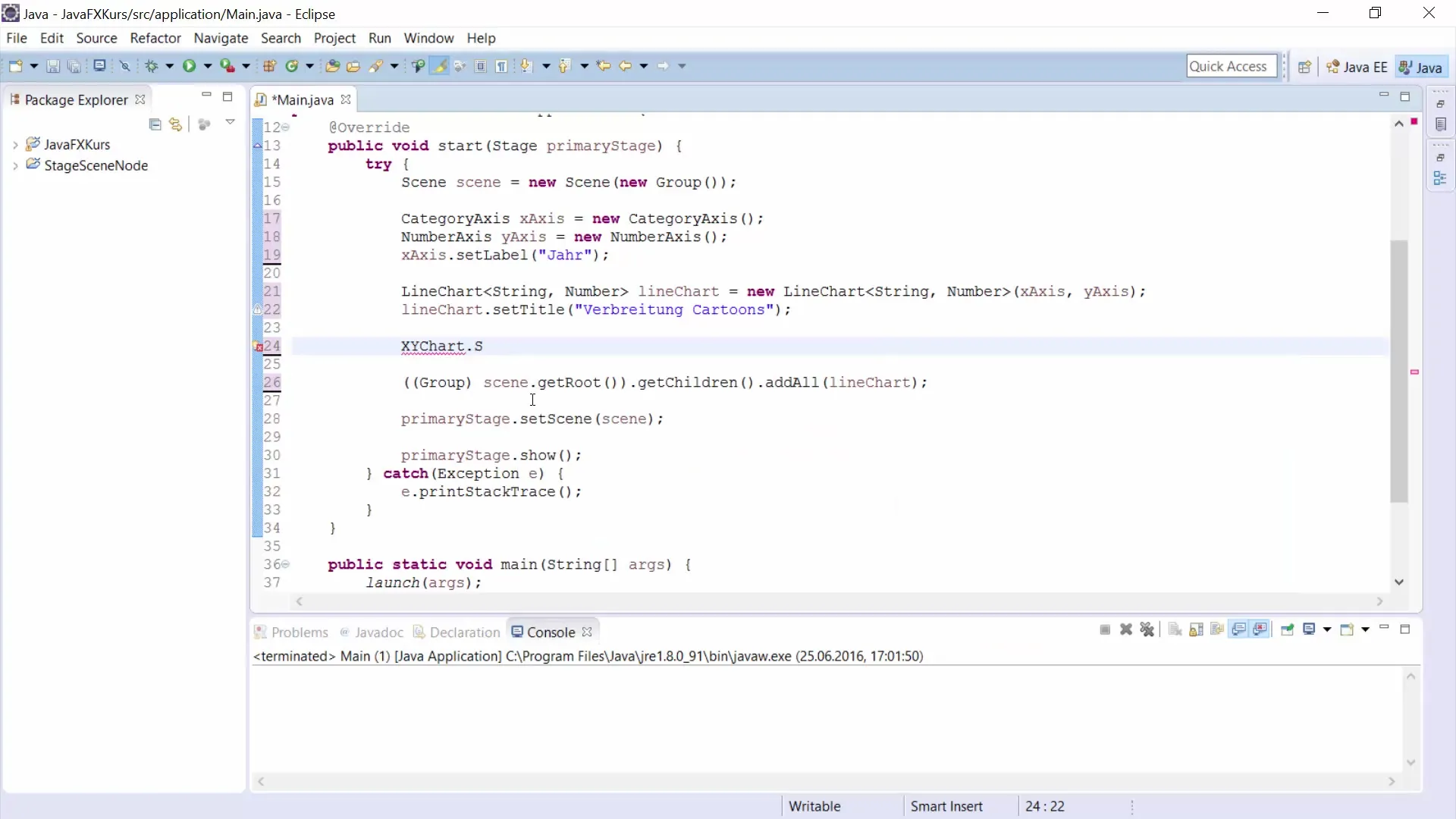Open the Navigate menu
1456x819 pixels.
(x=221, y=38)
